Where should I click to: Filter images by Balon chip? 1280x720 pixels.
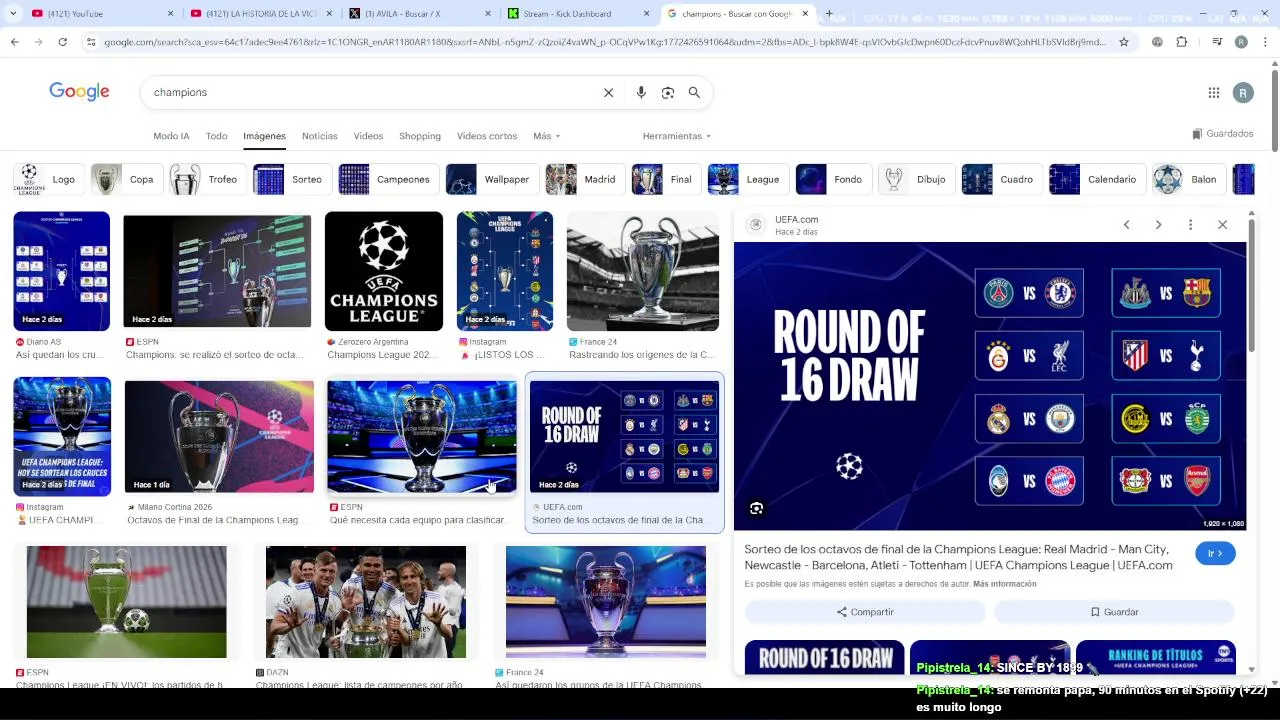pyautogui.click(x=1188, y=180)
